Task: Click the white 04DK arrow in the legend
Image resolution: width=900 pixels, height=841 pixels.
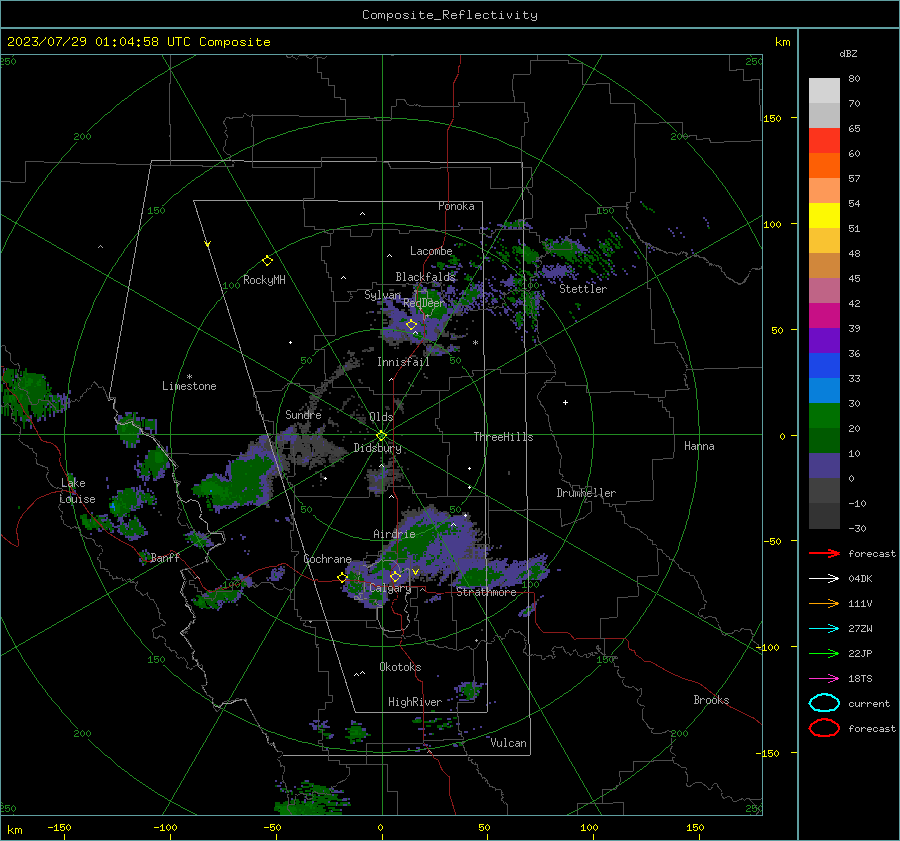Action: tap(824, 578)
